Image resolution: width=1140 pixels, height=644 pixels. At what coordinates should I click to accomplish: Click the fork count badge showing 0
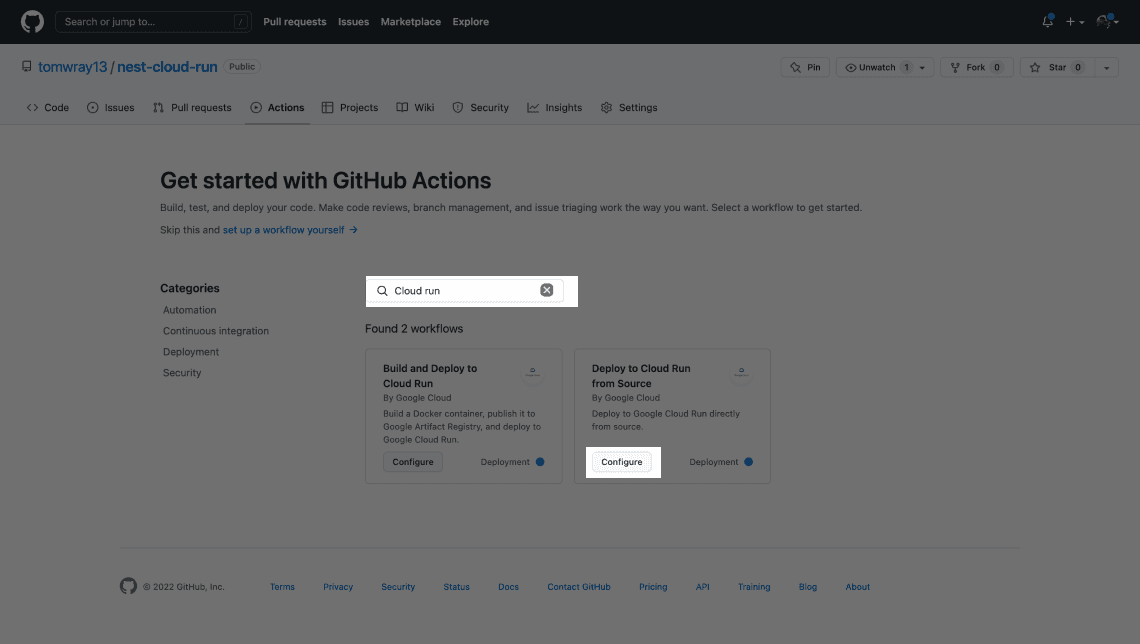(997, 68)
